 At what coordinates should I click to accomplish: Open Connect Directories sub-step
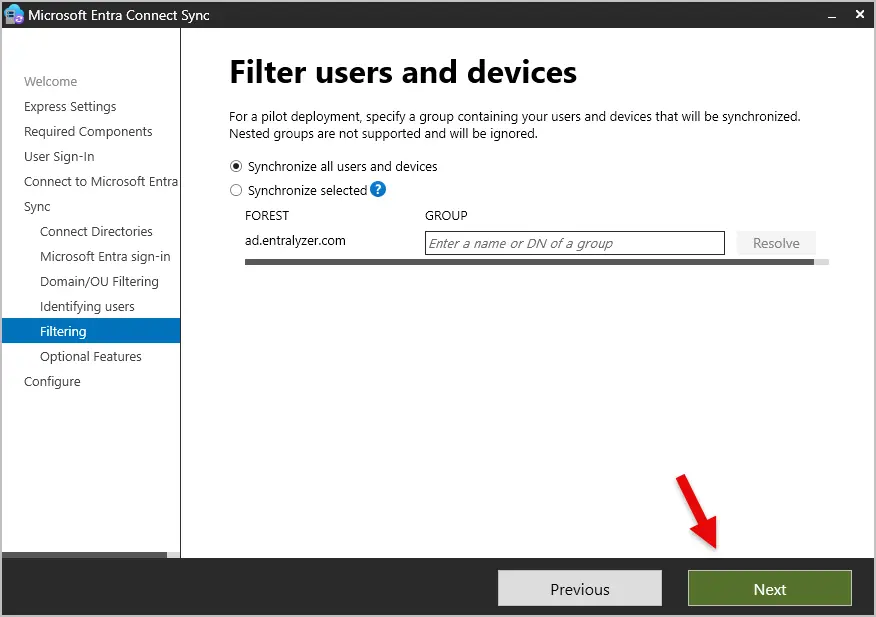pos(96,231)
